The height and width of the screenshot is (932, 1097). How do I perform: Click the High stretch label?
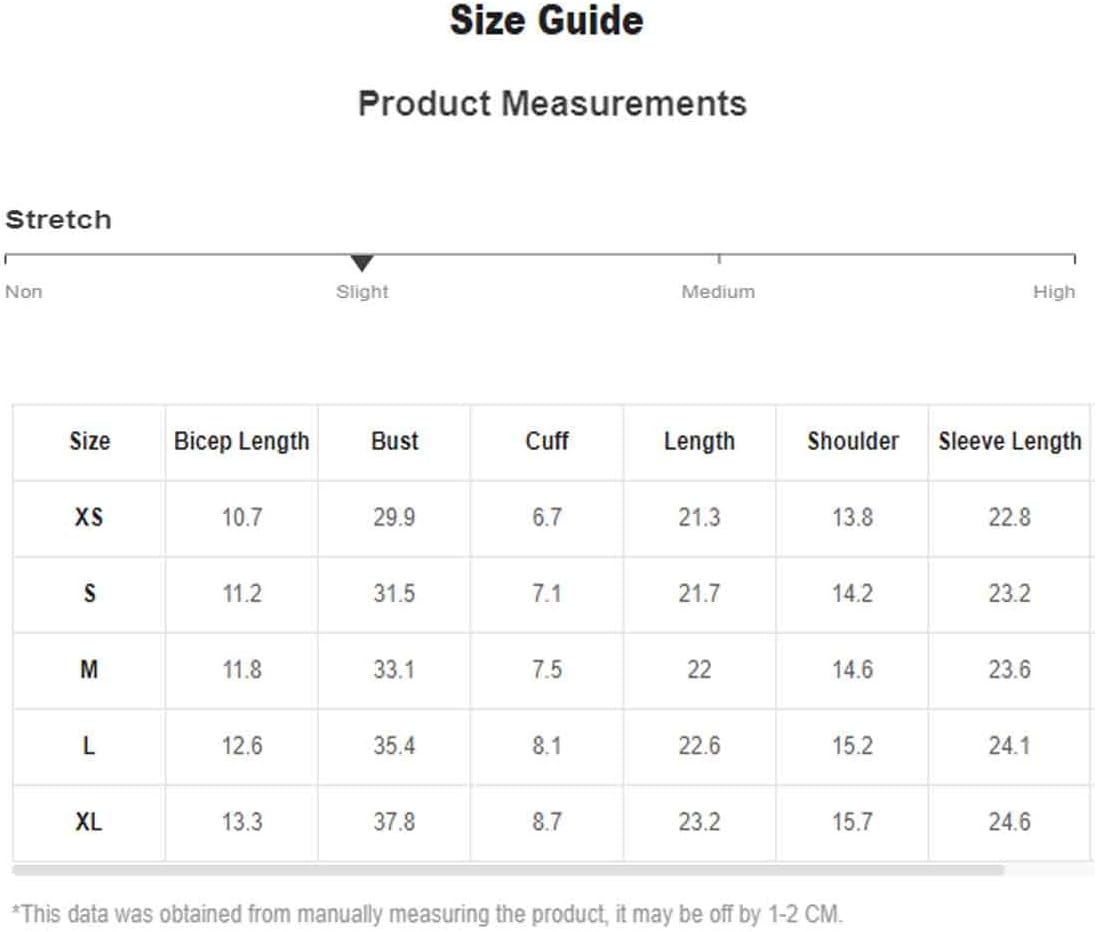click(x=1054, y=292)
